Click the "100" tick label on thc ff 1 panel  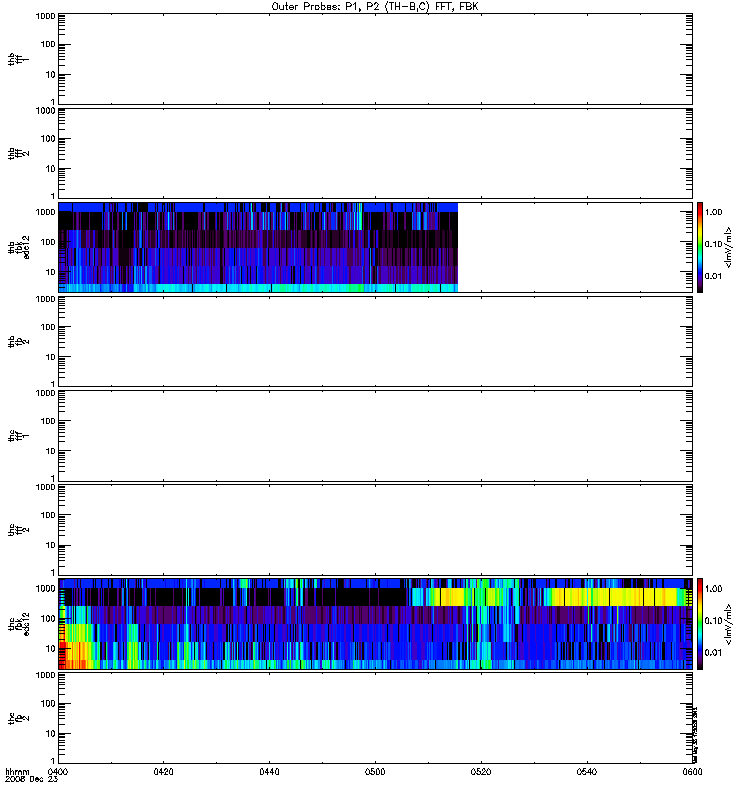click(48, 421)
